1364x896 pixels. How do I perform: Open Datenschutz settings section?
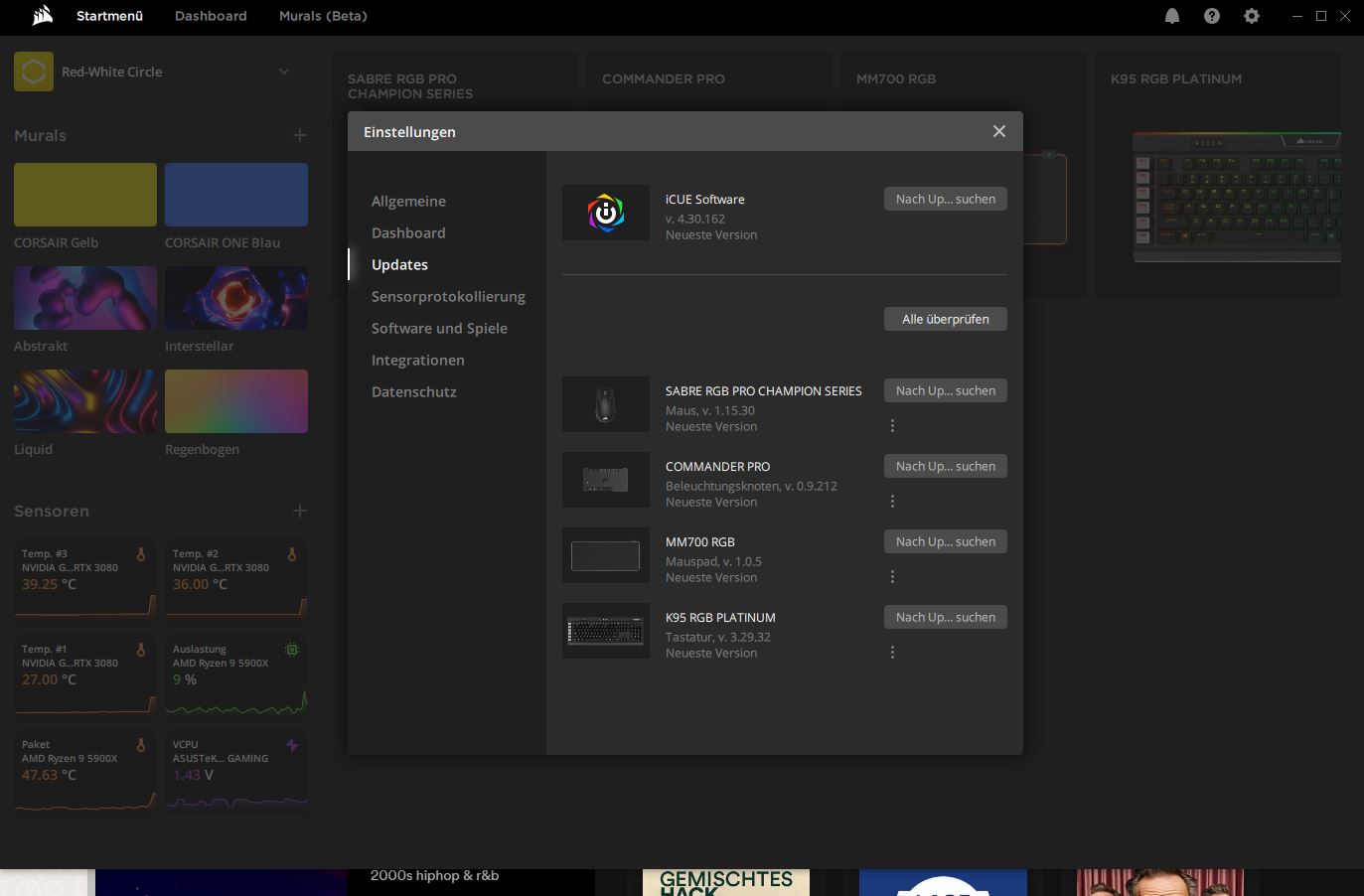414,391
